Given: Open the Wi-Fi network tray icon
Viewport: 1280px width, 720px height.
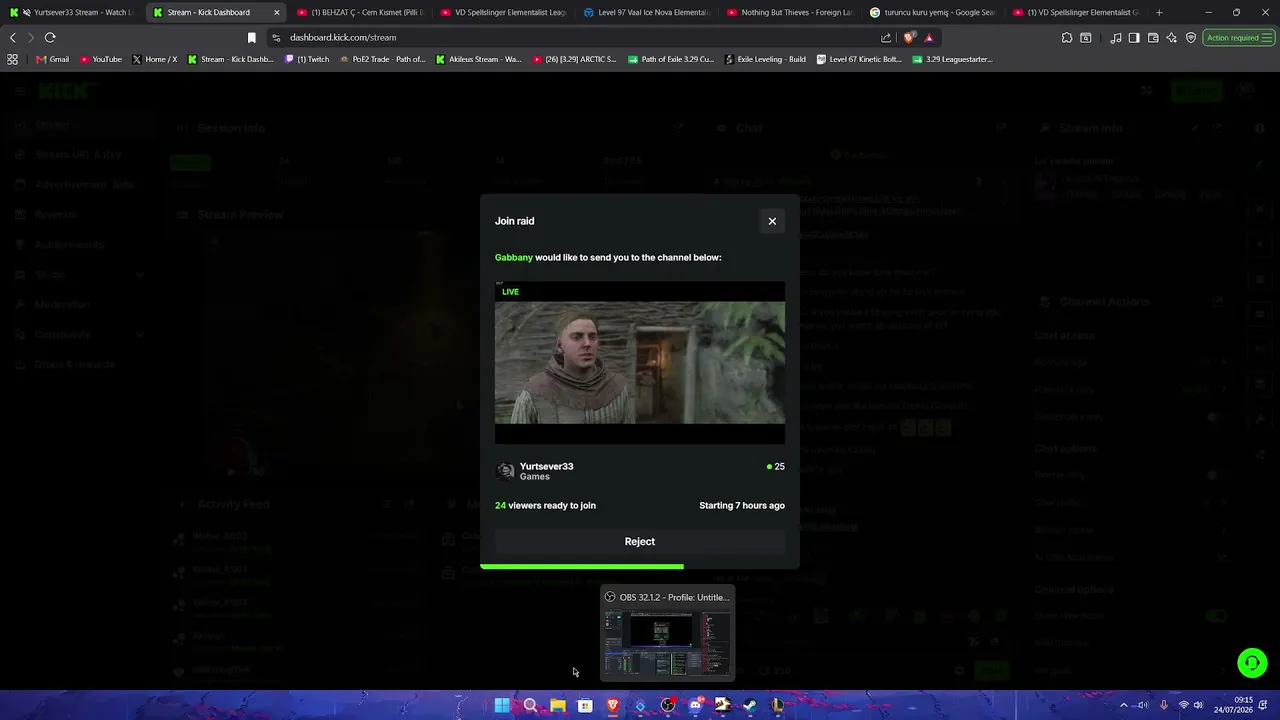Looking at the screenshot, I should pyautogui.click(x=1184, y=705).
